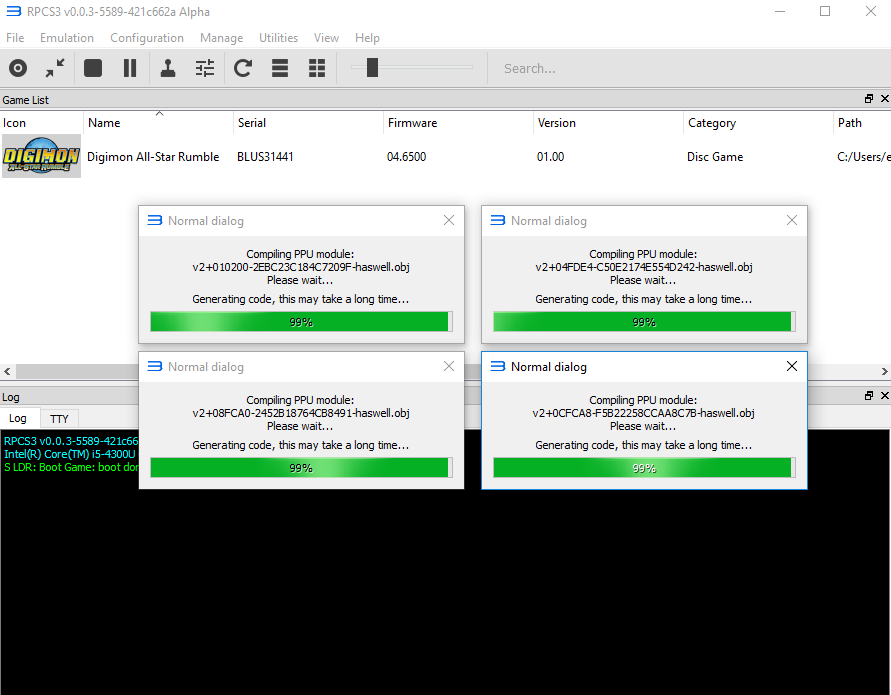Click RPCS3 logo in v2+0CFCA8 dialog title
891x695 pixels.
pos(498,367)
